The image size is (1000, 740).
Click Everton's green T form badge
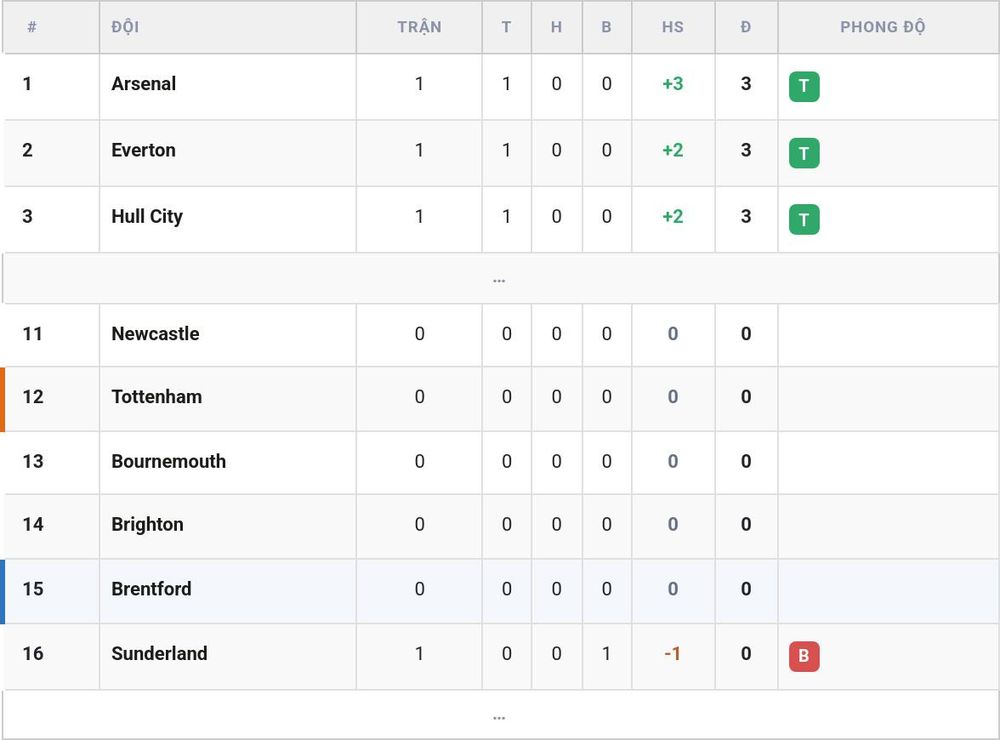(x=804, y=153)
